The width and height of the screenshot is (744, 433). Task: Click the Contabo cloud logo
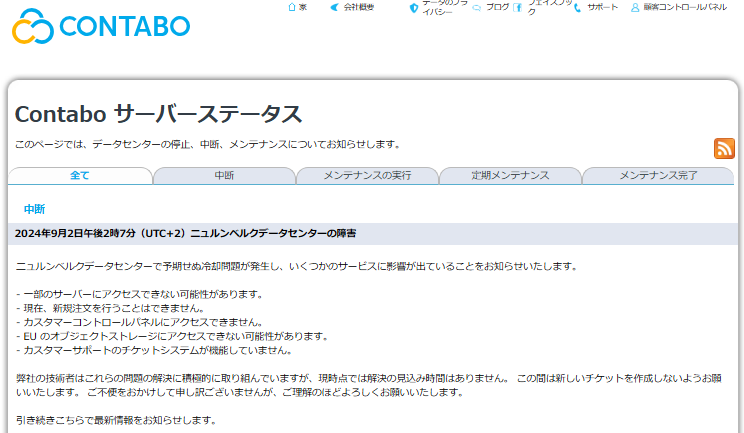tap(33, 26)
